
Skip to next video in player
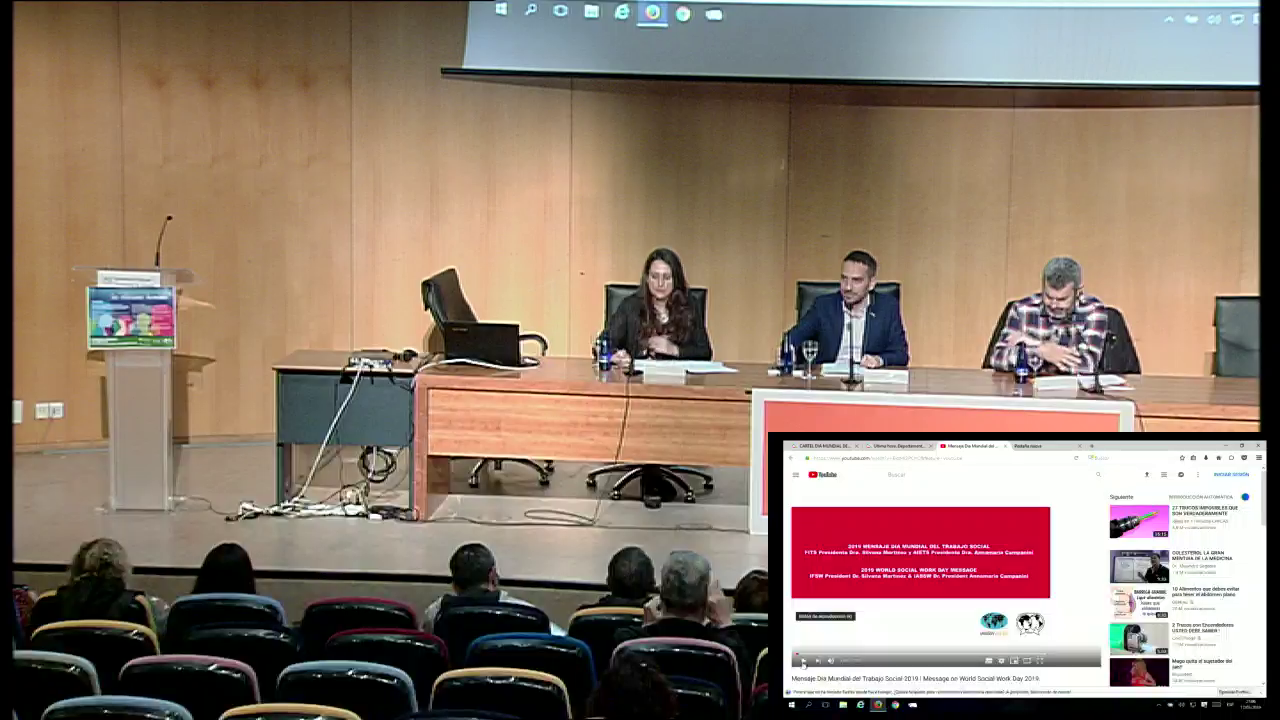click(818, 660)
